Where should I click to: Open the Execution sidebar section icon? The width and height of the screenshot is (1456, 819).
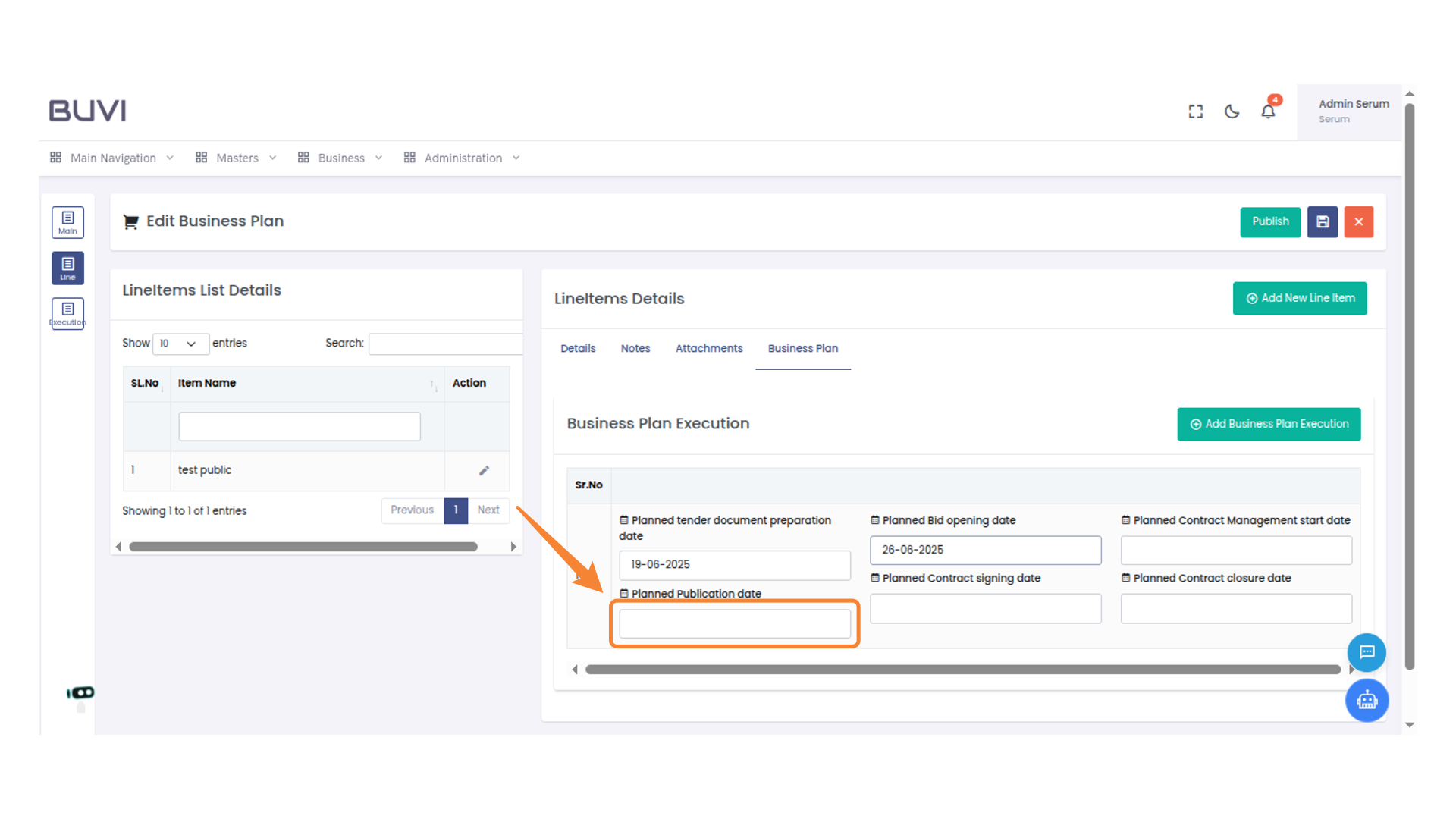(67, 313)
